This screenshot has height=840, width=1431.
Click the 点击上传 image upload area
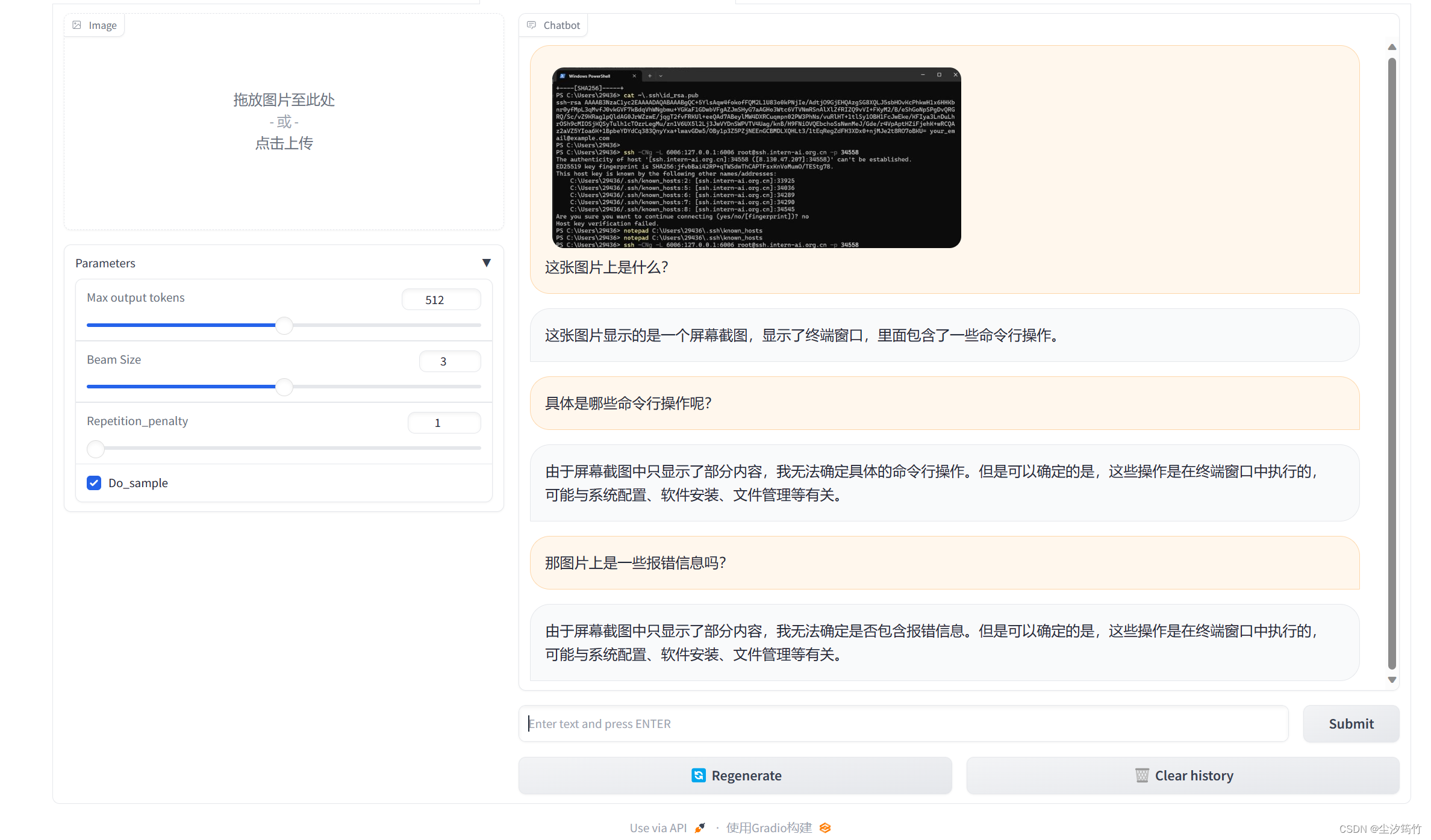click(x=284, y=143)
